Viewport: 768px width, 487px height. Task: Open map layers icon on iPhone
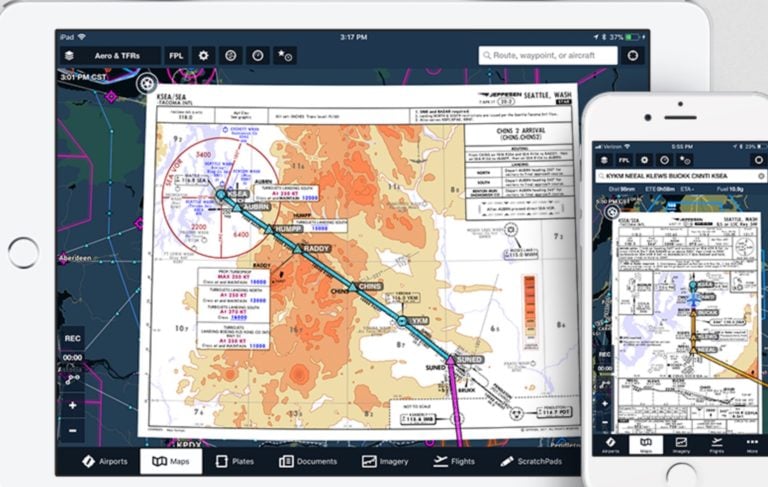(604, 160)
